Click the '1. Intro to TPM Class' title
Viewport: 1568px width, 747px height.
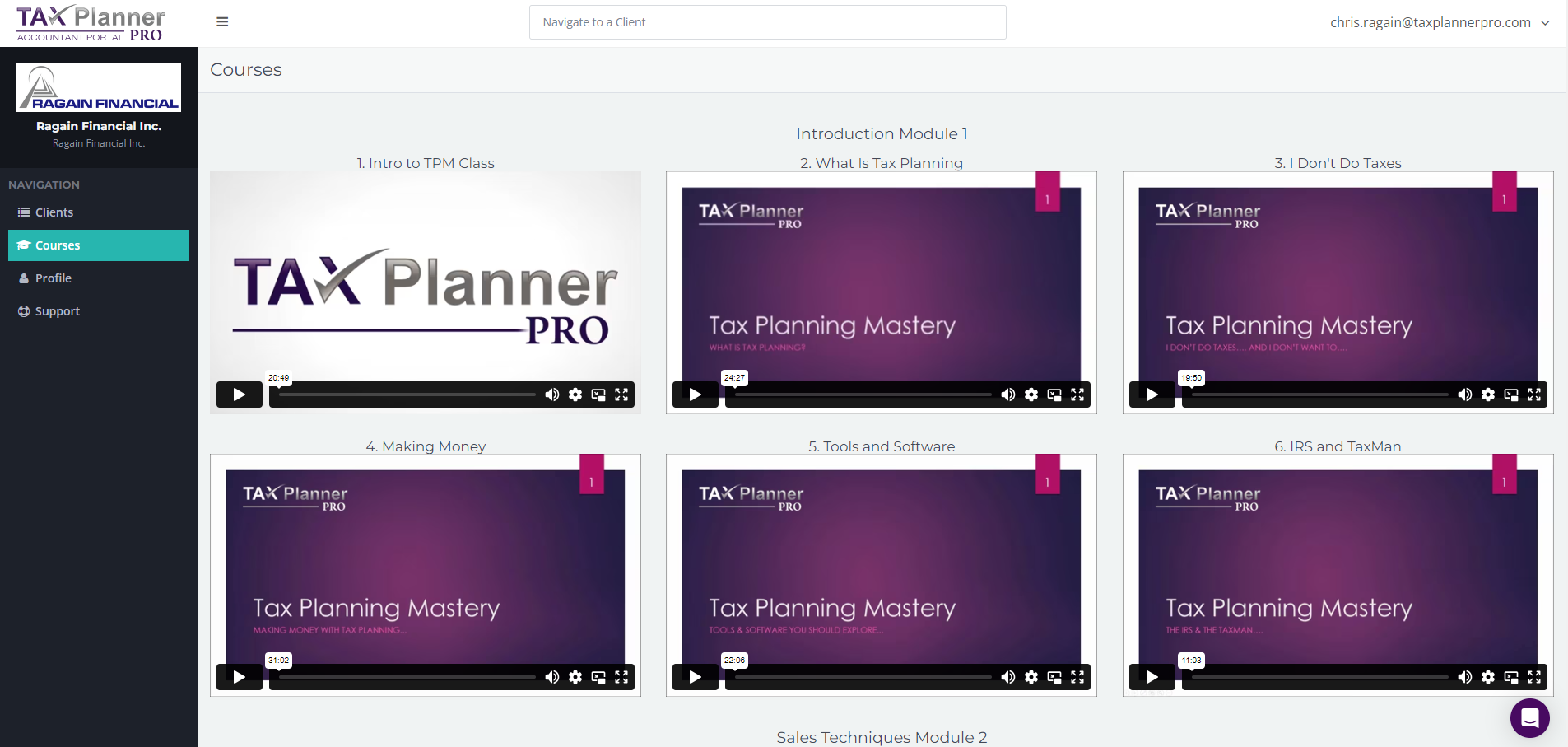point(426,163)
